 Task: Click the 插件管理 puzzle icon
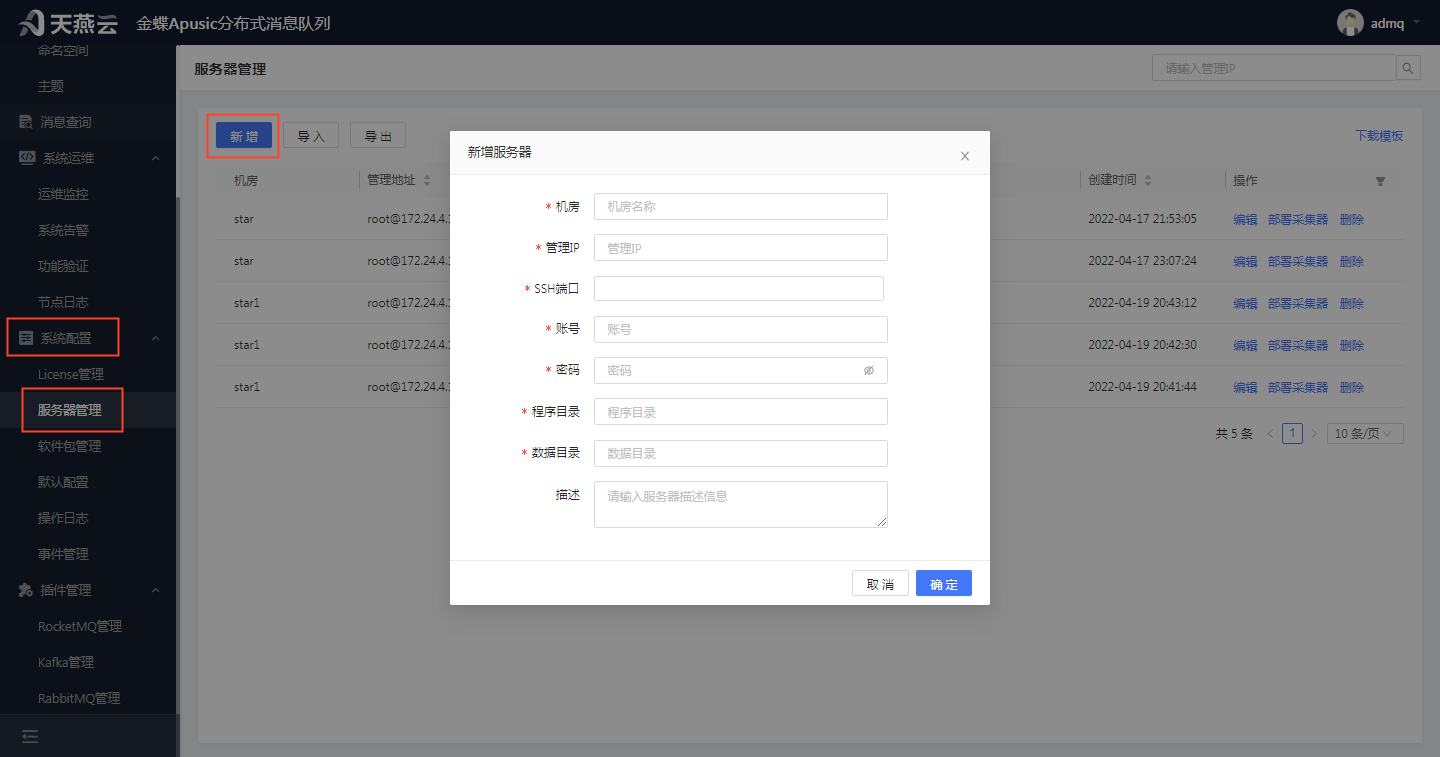(x=26, y=590)
